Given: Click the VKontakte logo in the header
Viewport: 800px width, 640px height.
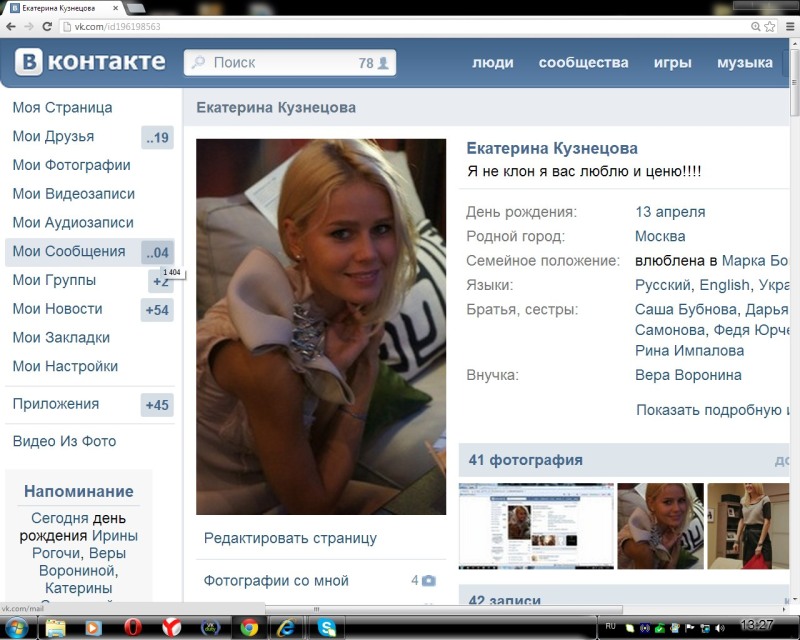Looking at the screenshot, I should point(90,62).
